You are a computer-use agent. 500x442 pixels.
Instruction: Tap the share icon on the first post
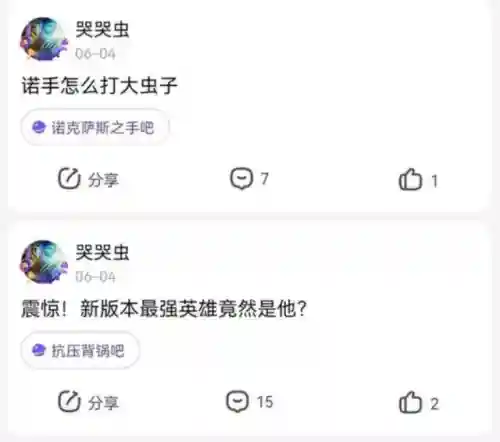point(69,179)
